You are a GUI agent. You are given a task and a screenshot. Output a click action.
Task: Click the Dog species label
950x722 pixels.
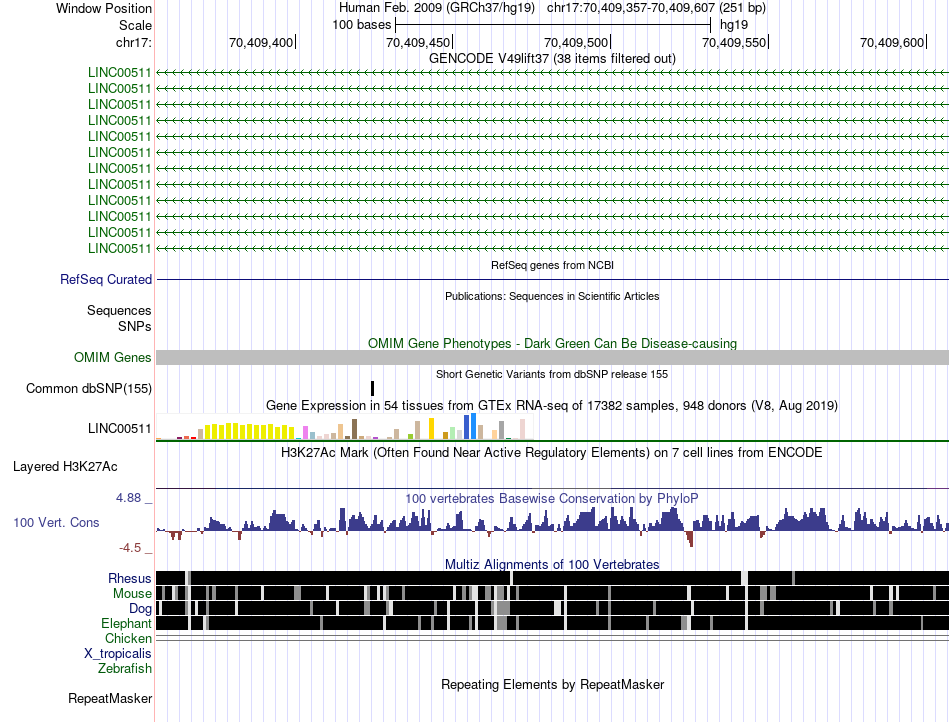[x=141, y=609]
